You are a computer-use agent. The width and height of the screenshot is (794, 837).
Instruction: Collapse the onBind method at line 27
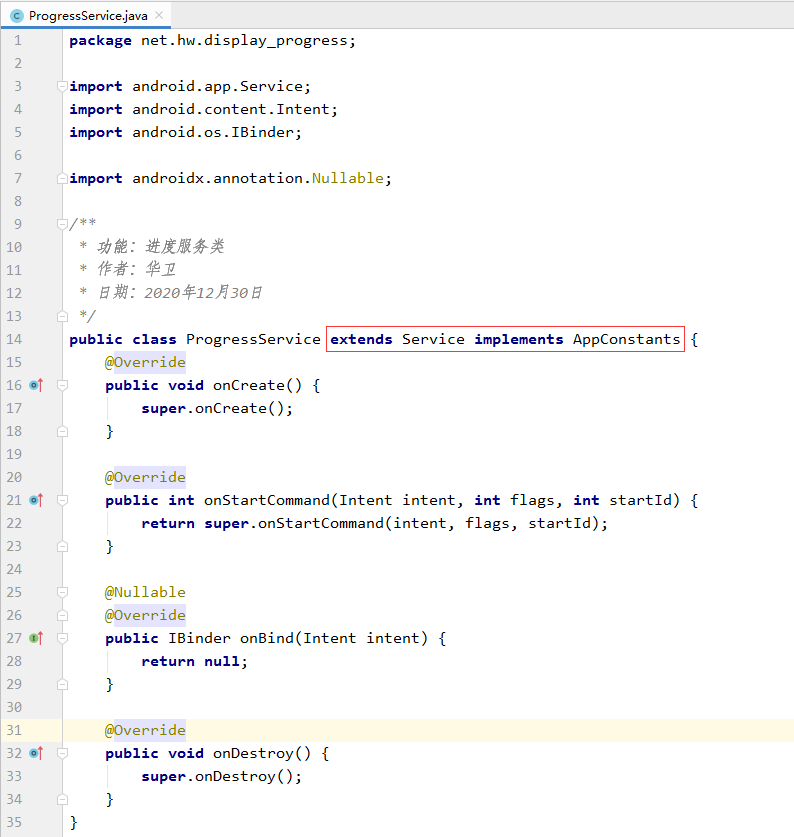click(62, 638)
